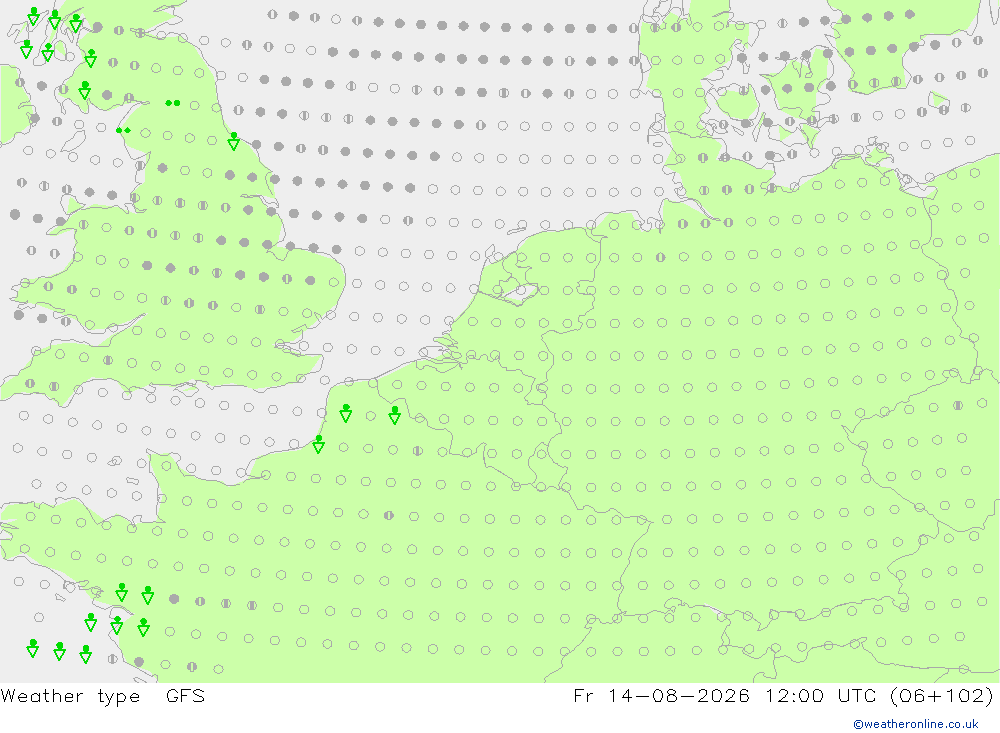Click the "Fr 14-08-2026 12:00 UTC (06+102)" timestamp
The width and height of the screenshot is (1000, 733).
(x=783, y=695)
